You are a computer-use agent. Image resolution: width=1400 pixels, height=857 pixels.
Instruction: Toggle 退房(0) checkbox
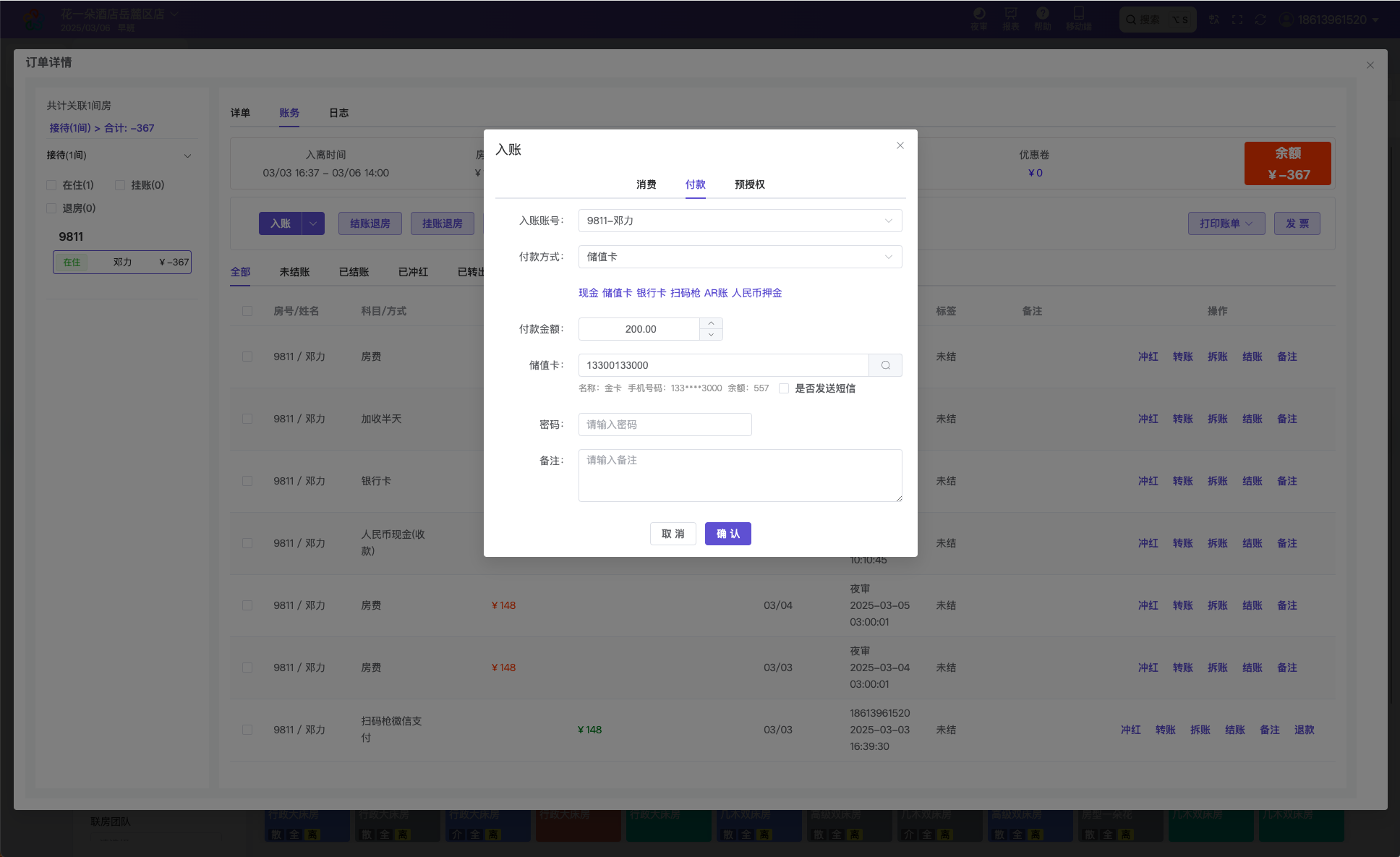51,208
